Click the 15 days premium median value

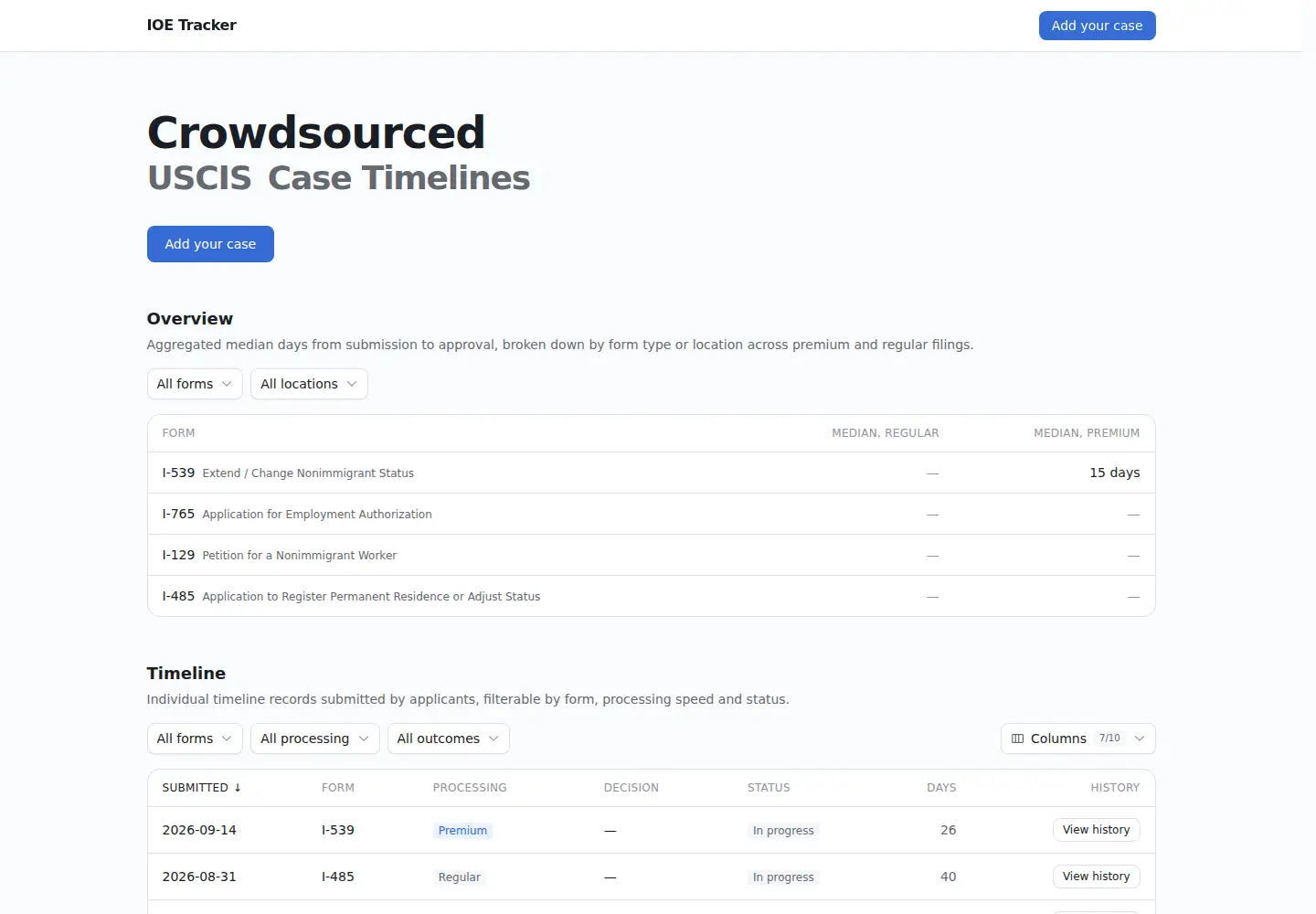tap(1115, 473)
